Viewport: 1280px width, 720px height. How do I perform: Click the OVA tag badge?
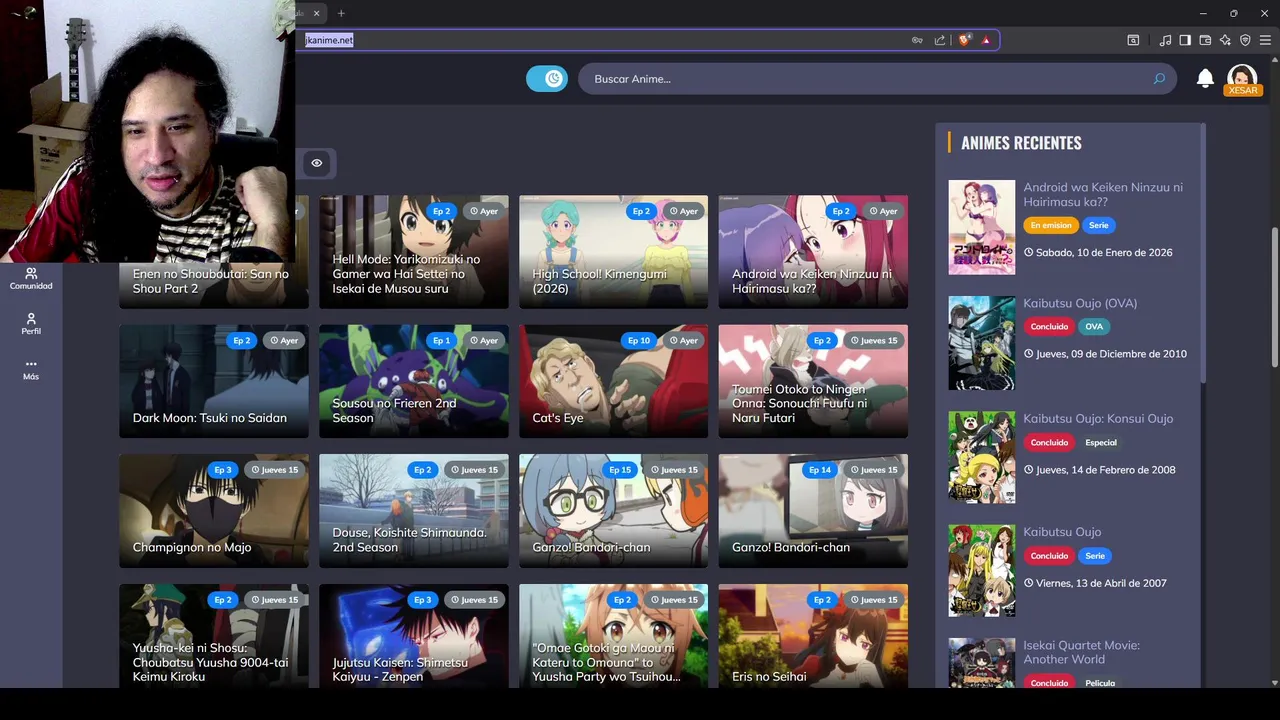coord(1094,326)
